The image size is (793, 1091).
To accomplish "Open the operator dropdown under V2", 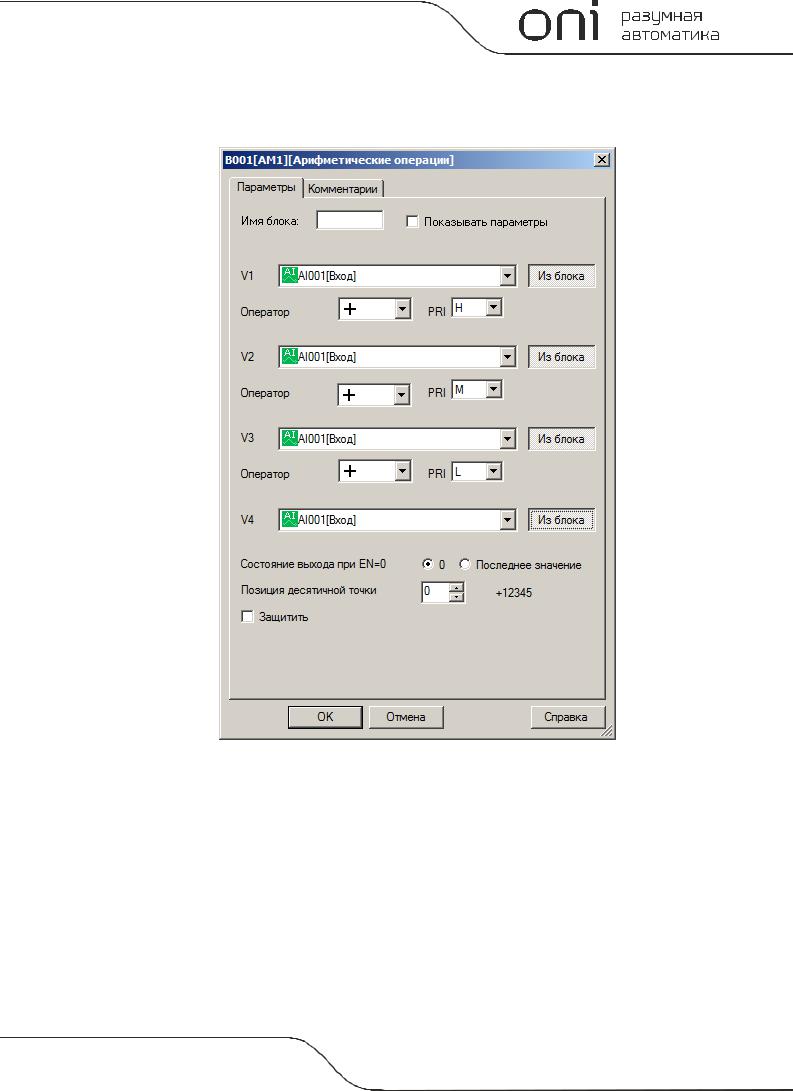I will (x=401, y=395).
